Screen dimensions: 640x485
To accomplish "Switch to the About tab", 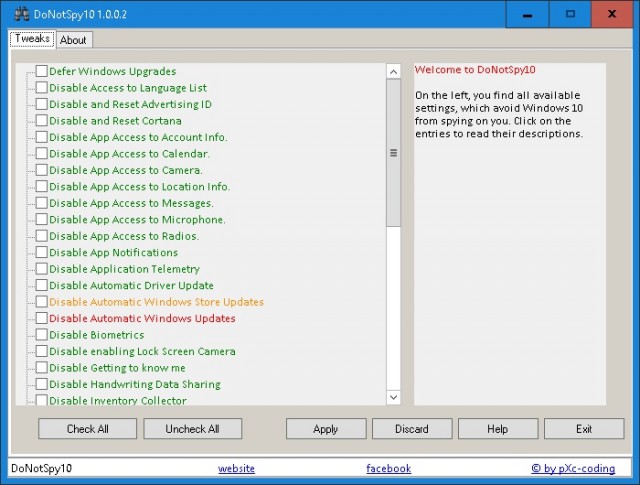I will coord(73,40).
